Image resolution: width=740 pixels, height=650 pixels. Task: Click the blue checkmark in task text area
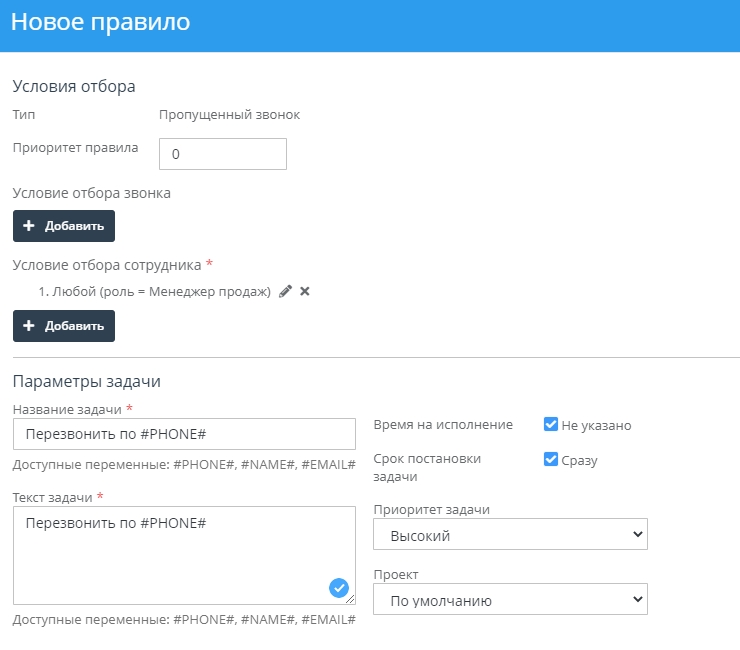[338, 588]
